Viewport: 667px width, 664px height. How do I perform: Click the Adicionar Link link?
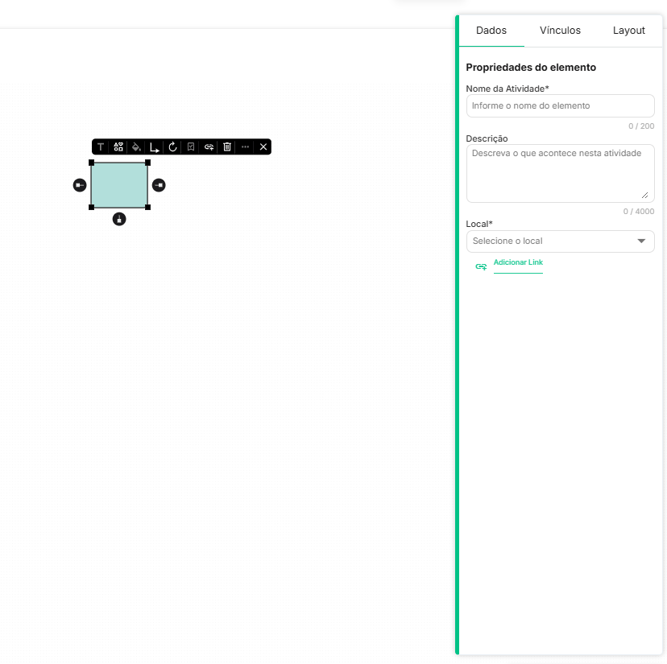(x=518, y=263)
